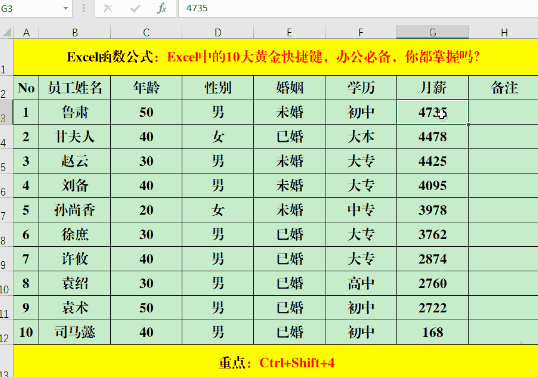This screenshot has height=377, width=538.
Task: Select salary cell 2722
Action: click(433, 308)
